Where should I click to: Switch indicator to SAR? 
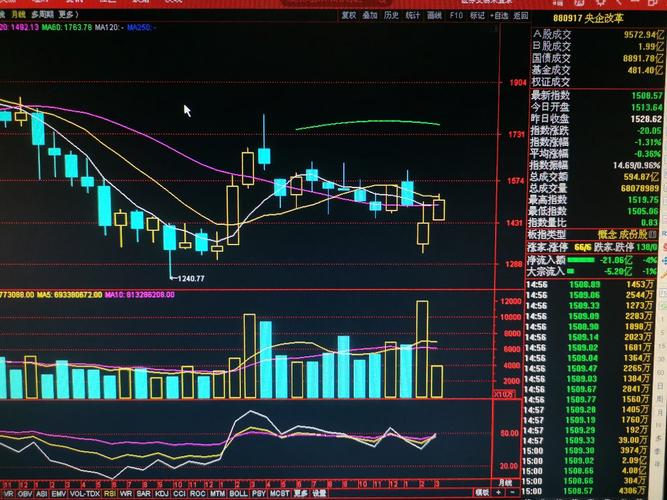point(143,494)
